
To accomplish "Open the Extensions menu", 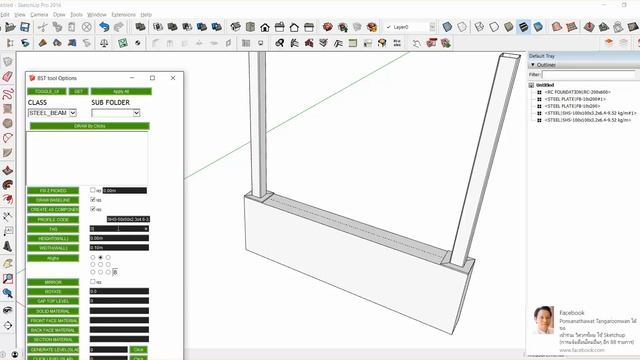I will (x=124, y=15).
